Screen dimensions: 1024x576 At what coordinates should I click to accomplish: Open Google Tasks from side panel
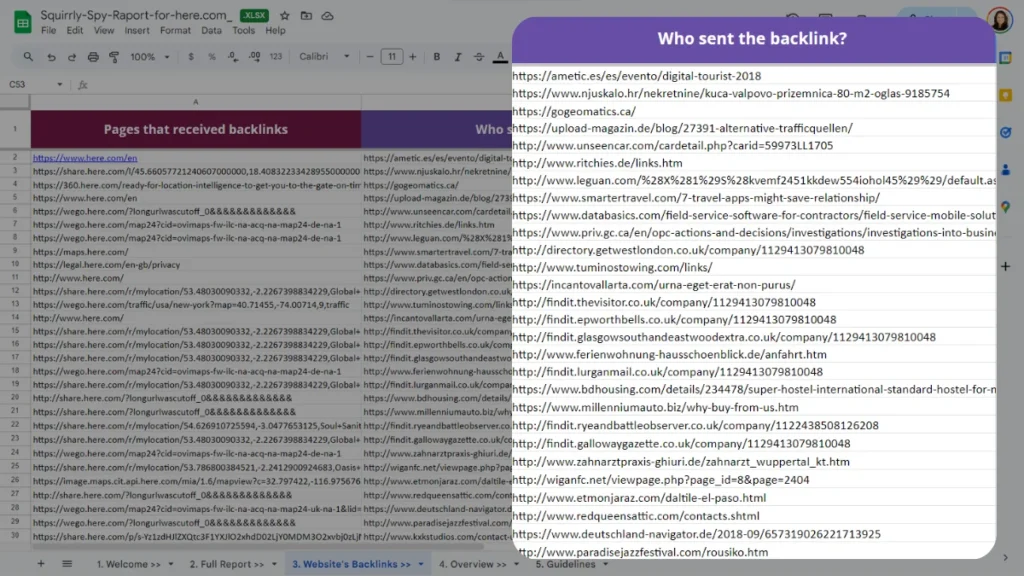tap(1006, 132)
